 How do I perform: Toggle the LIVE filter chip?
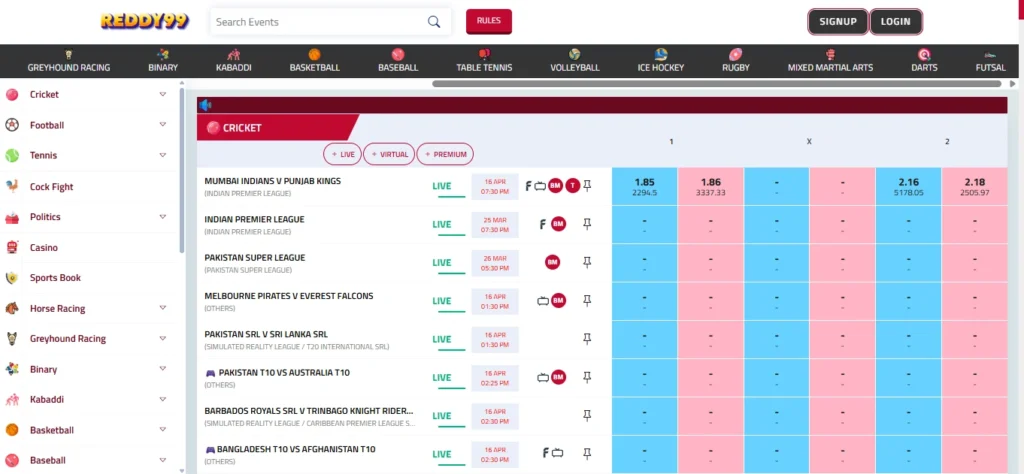[342, 154]
